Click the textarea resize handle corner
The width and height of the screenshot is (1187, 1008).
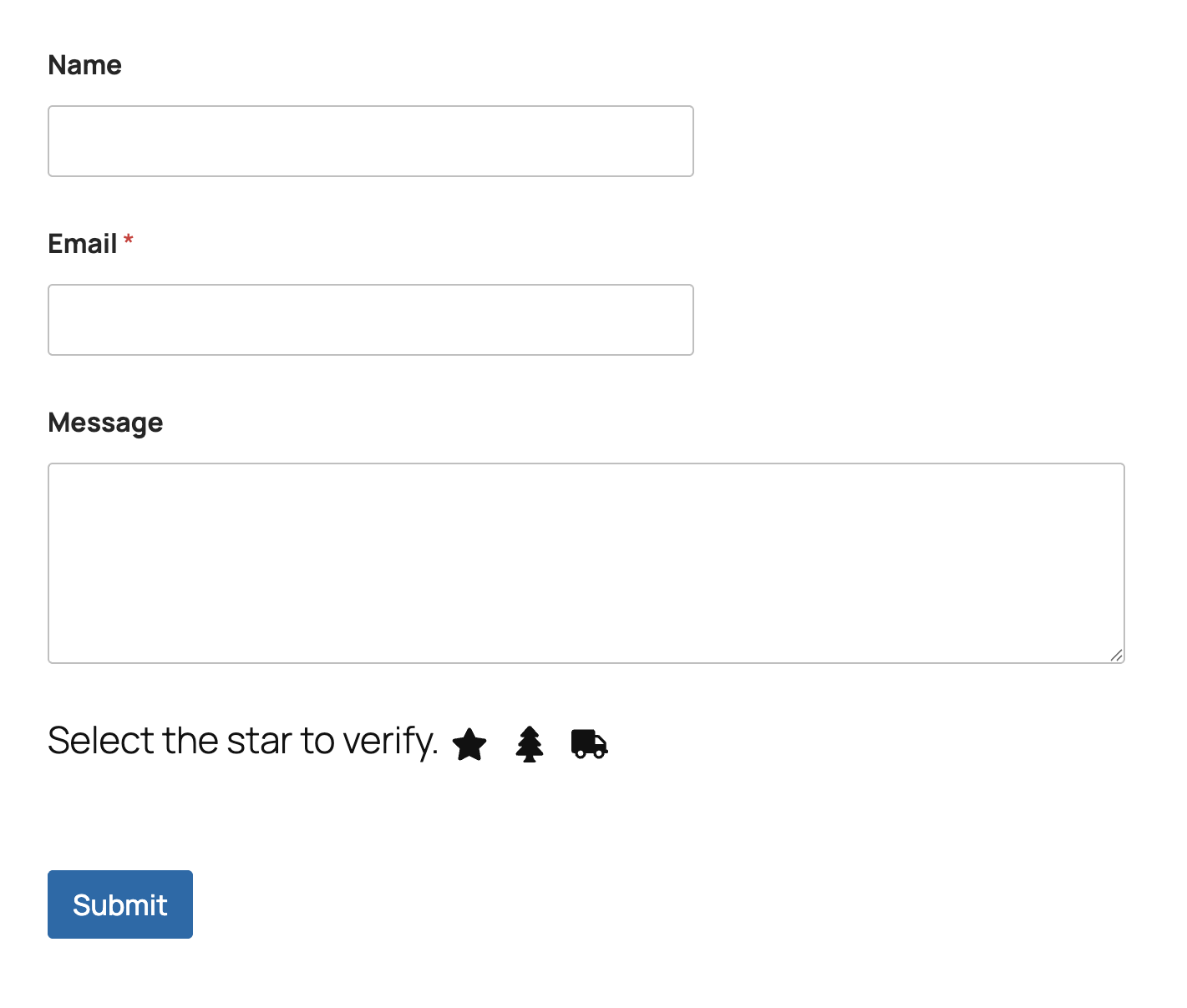coord(1116,656)
